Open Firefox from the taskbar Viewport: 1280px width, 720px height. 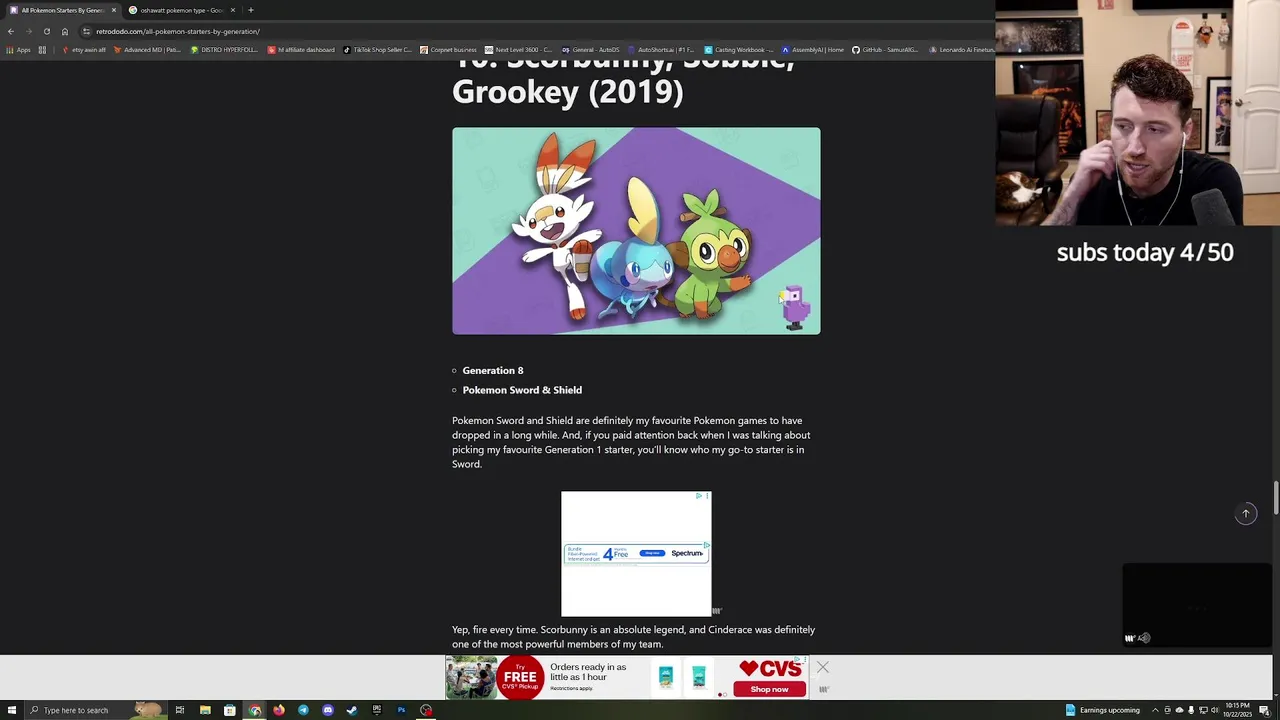click(278, 710)
